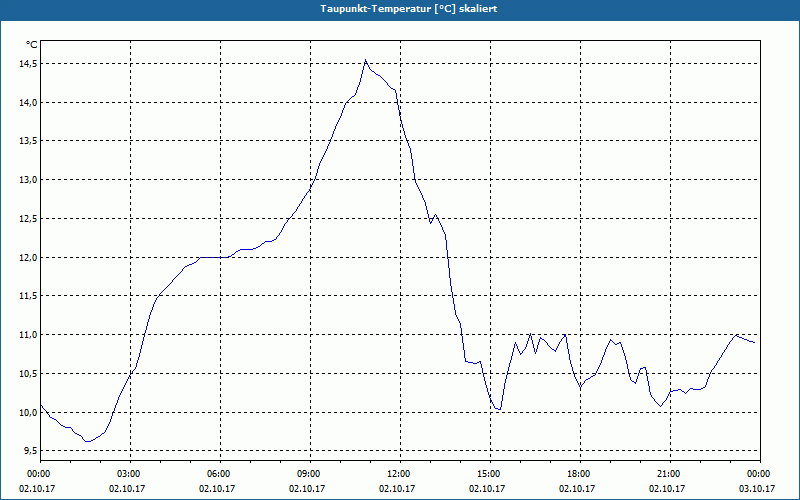The height and width of the screenshot is (500, 800).
Task: Select the 14,0 y-axis tick label
Action: tap(29, 103)
